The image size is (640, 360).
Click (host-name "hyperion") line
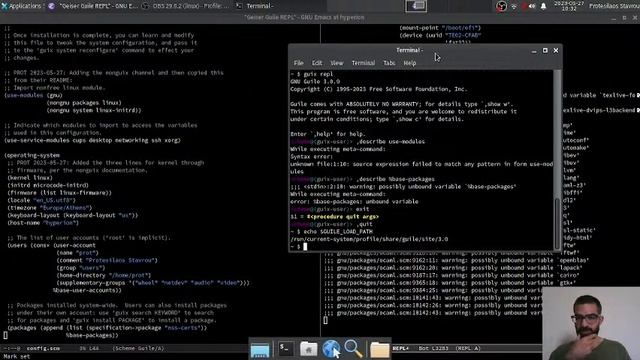pyautogui.click(x=43, y=222)
